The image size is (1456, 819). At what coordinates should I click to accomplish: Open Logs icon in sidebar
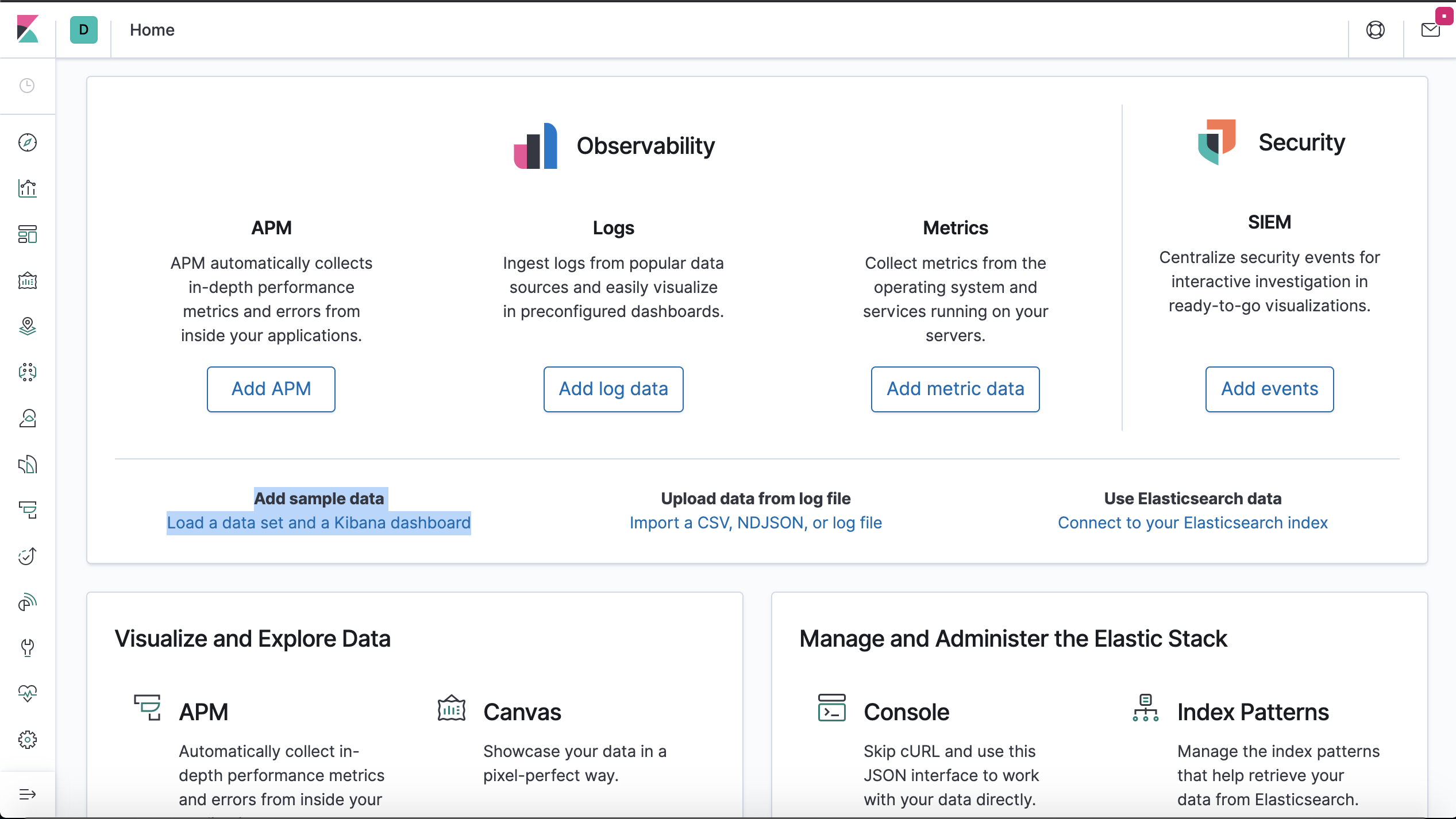[28, 464]
